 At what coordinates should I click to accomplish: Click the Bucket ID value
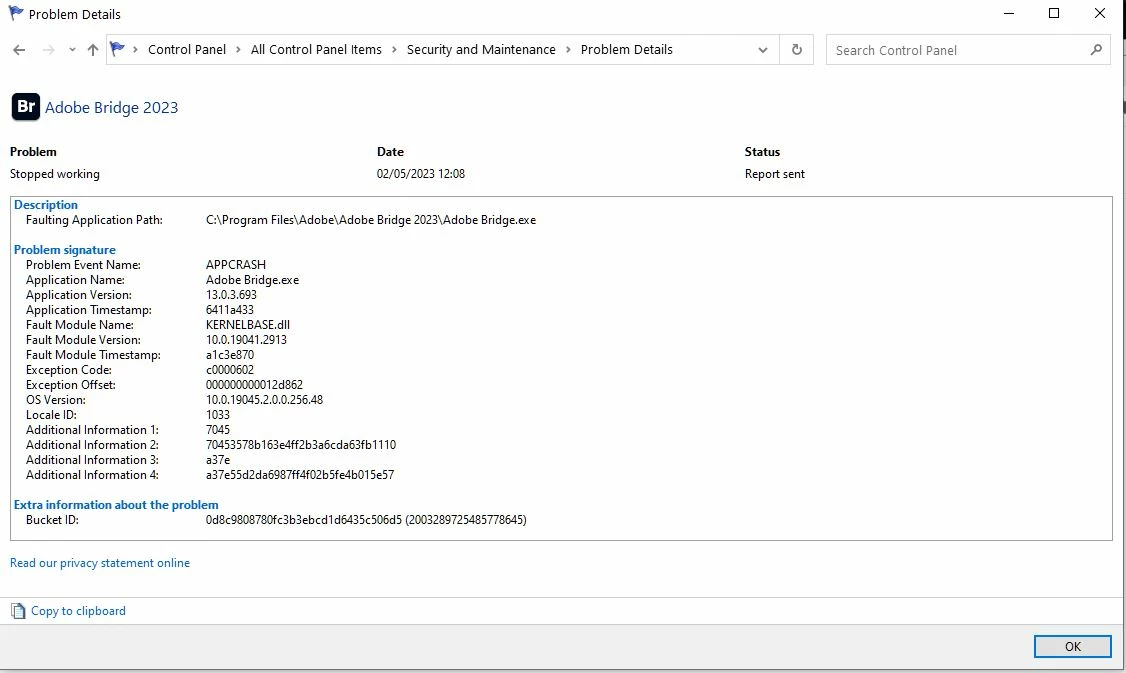pos(366,519)
